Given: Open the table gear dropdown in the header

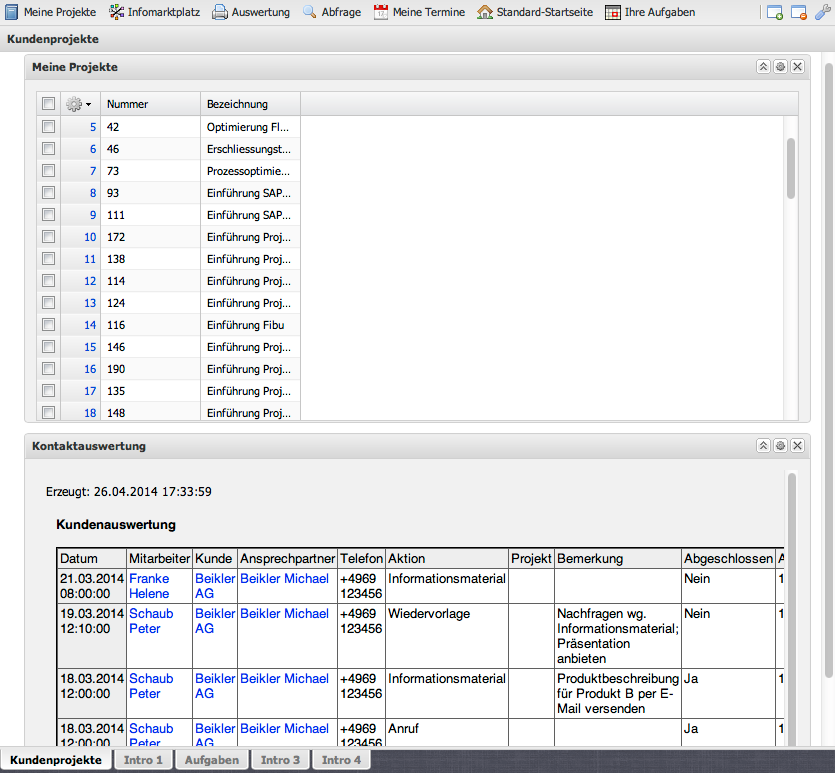Looking at the screenshot, I should click(78, 104).
